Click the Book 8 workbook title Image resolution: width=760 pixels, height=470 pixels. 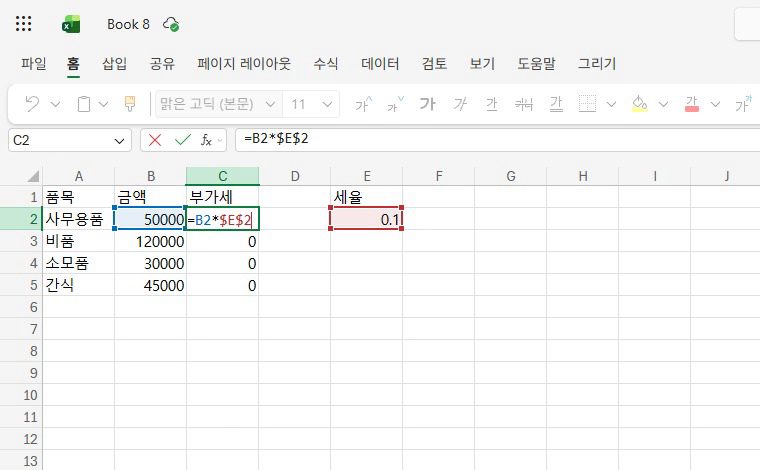coord(128,24)
